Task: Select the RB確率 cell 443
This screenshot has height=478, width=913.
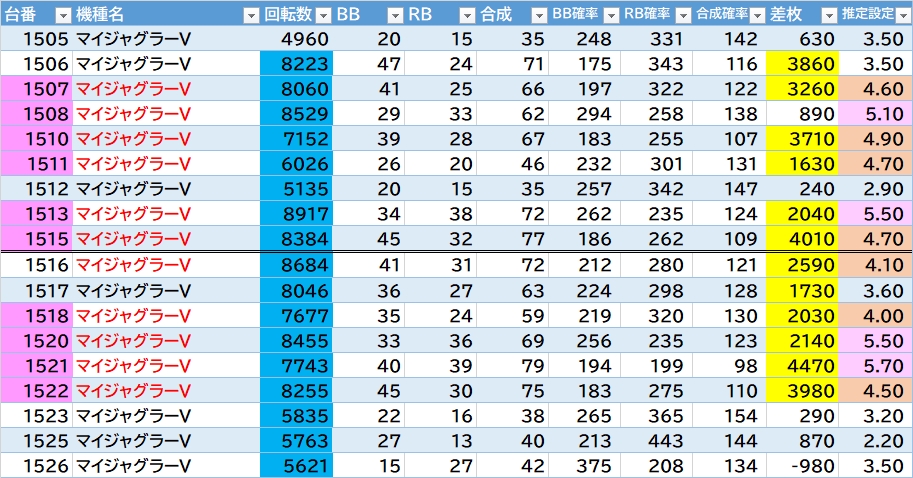Action: [656, 441]
